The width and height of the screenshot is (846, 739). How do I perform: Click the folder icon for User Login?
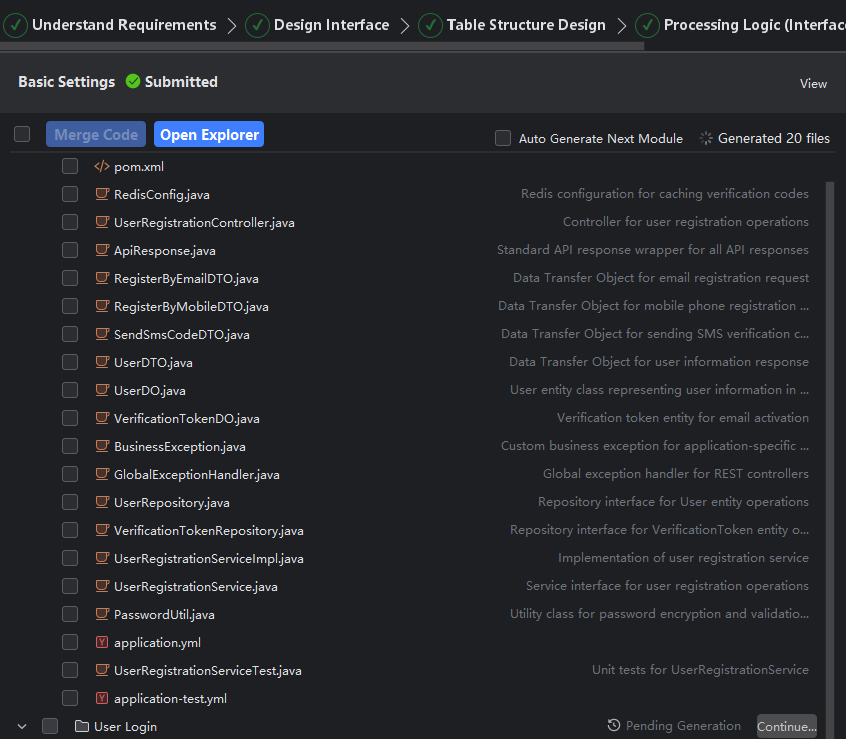point(82,727)
